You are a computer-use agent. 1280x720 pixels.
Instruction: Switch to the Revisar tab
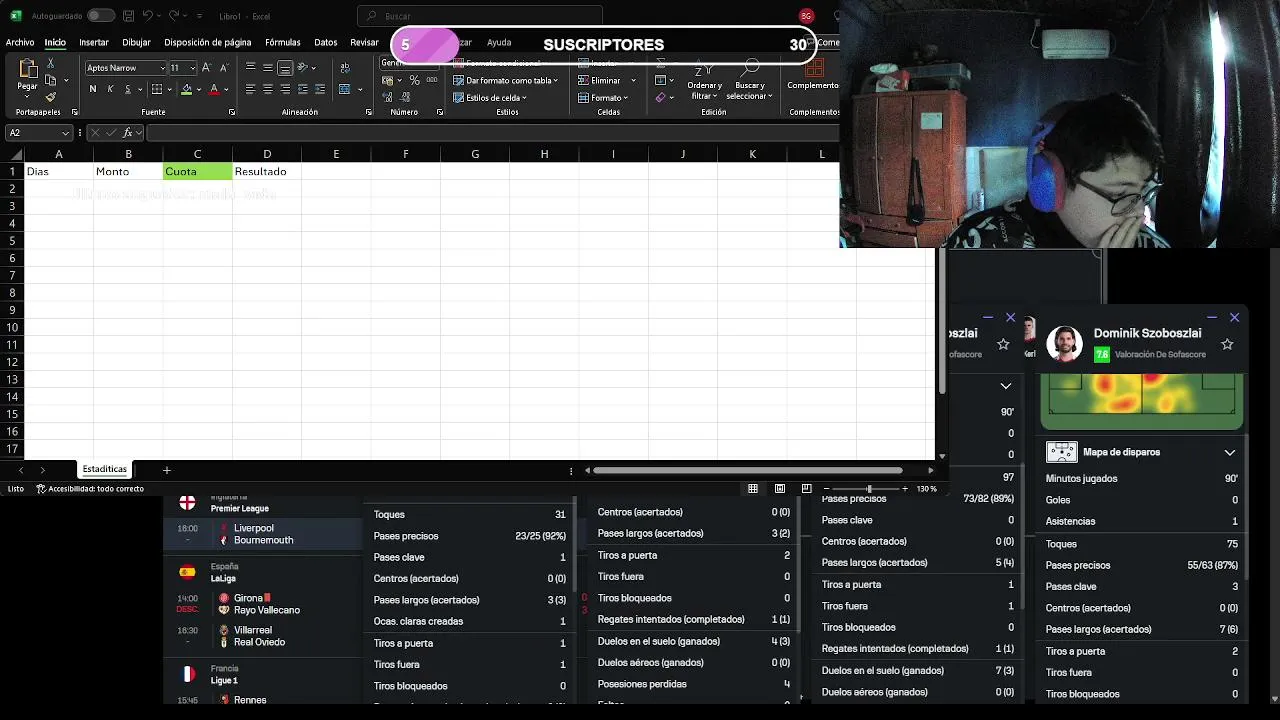tap(364, 42)
